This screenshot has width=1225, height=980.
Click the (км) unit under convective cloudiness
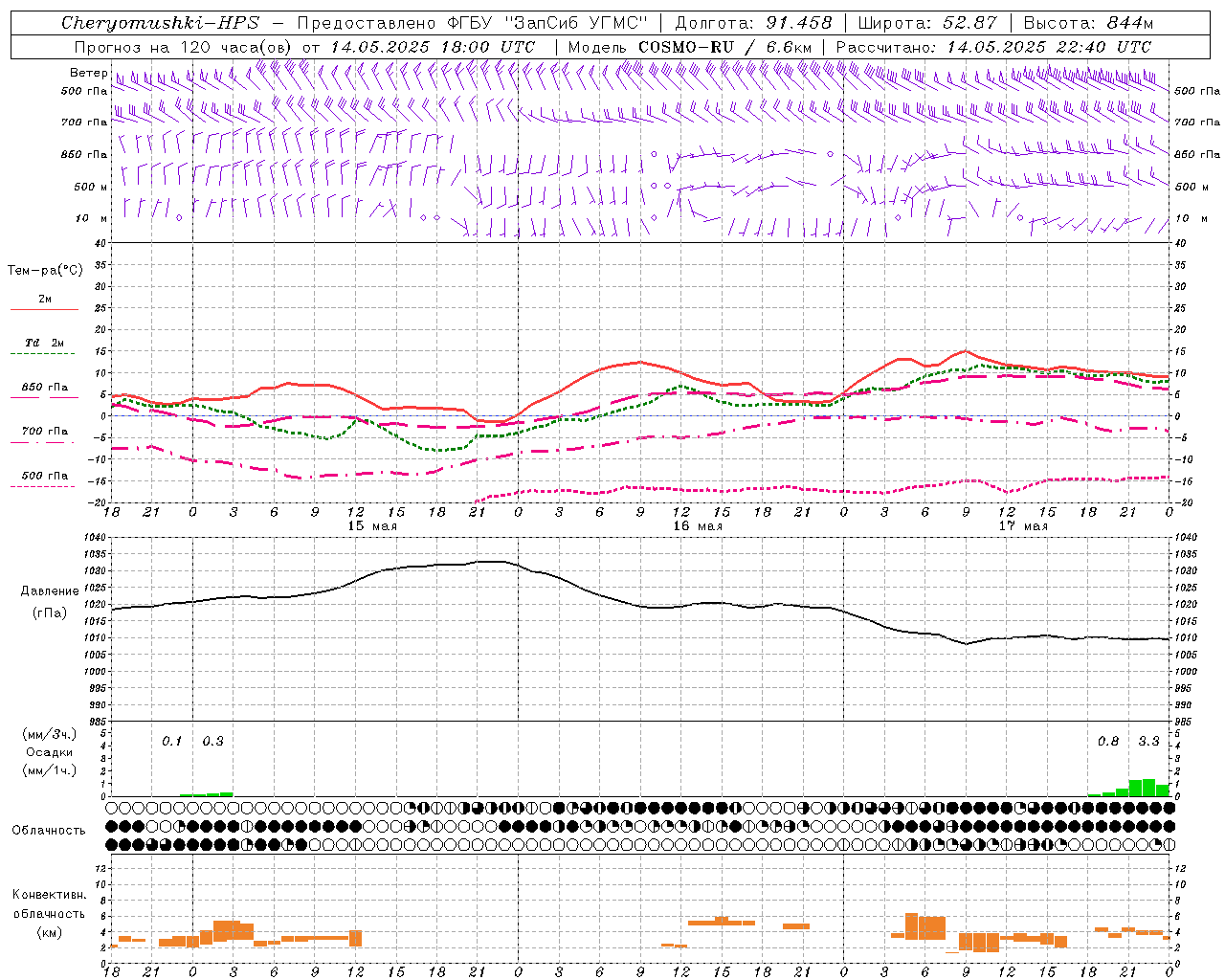click(x=49, y=932)
